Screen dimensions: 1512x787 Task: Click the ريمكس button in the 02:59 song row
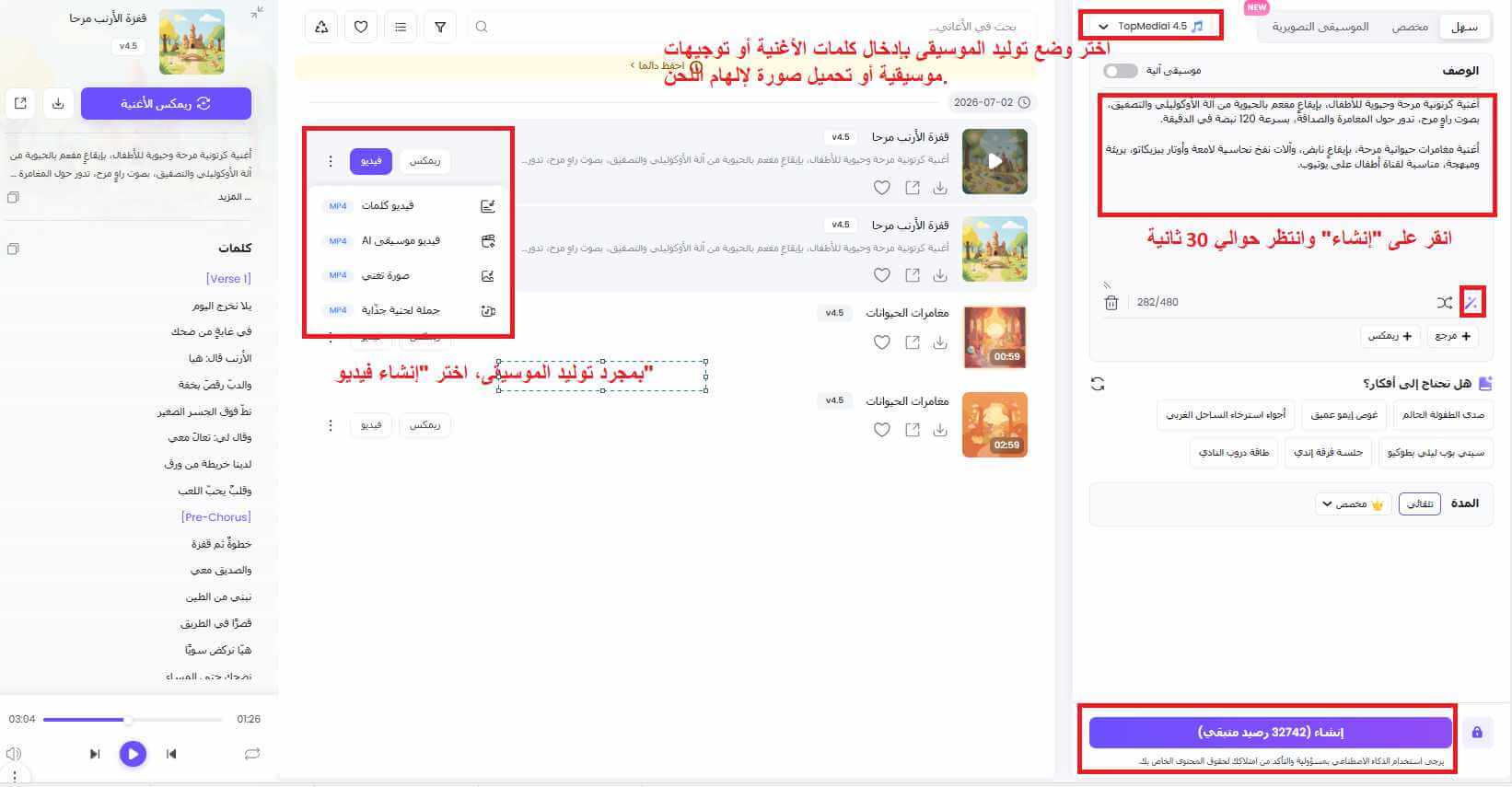(x=425, y=425)
